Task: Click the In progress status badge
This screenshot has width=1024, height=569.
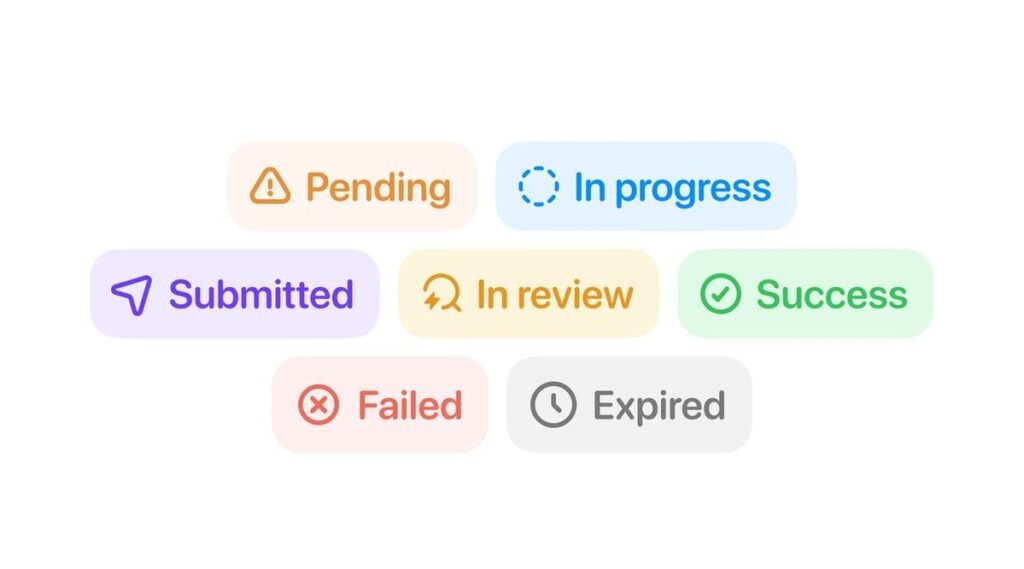Action: point(646,186)
